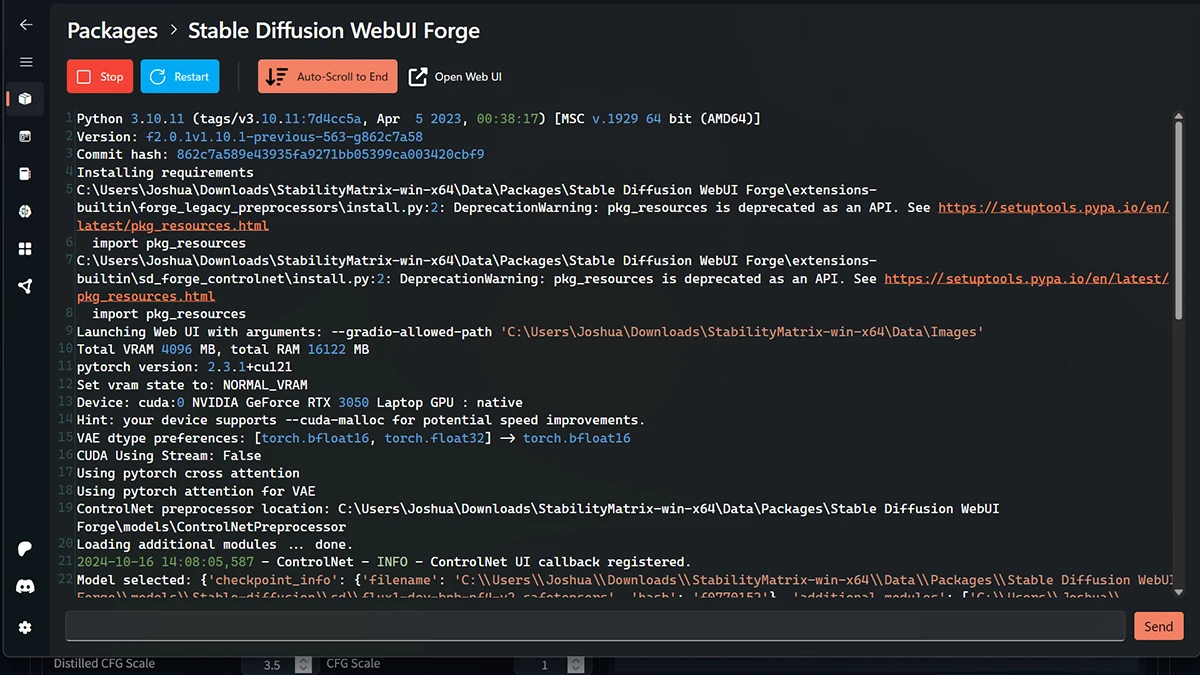1200x675 pixels.
Task: Open the Inference image icon in sidebar
Action: point(26,136)
